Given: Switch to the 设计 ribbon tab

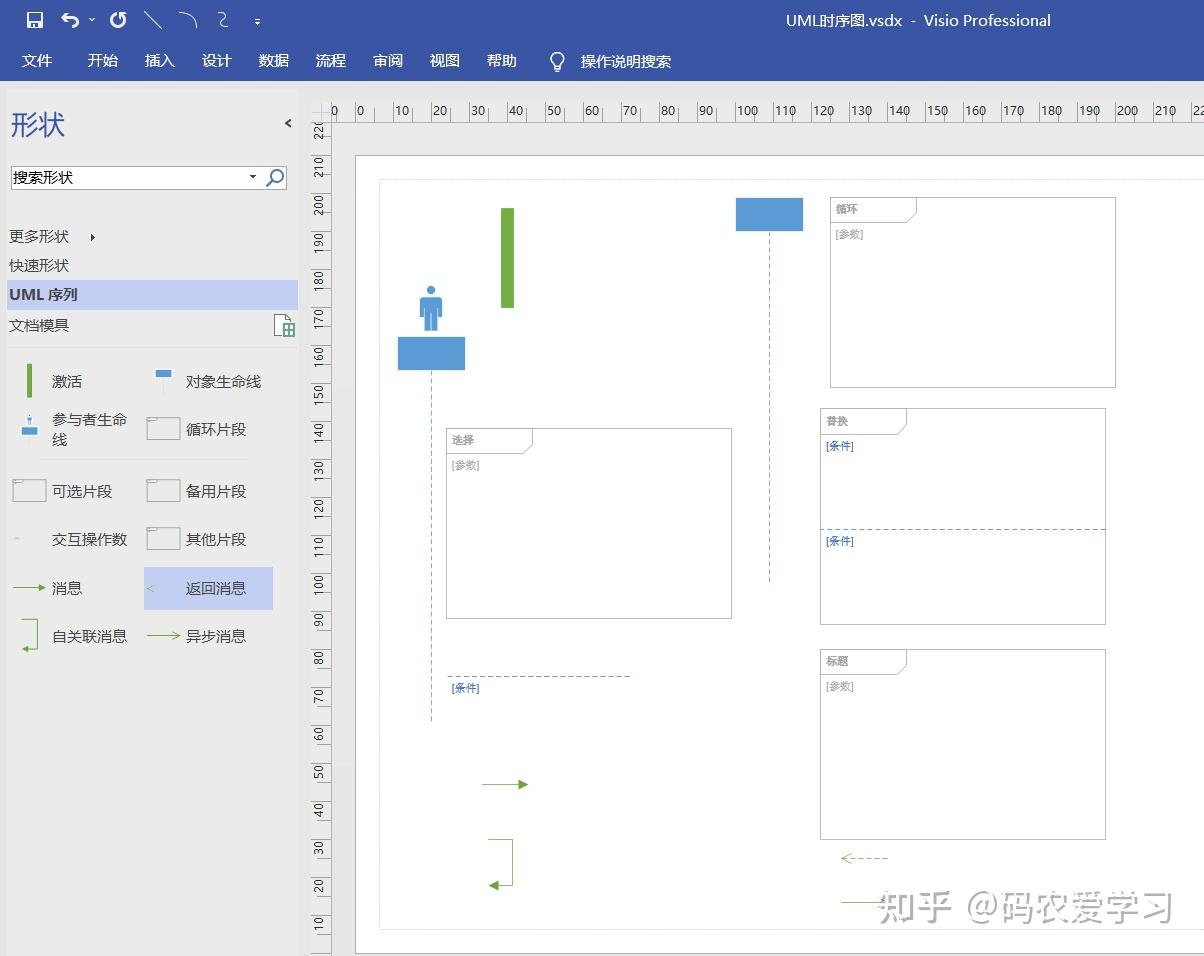Looking at the screenshot, I should click(x=216, y=61).
